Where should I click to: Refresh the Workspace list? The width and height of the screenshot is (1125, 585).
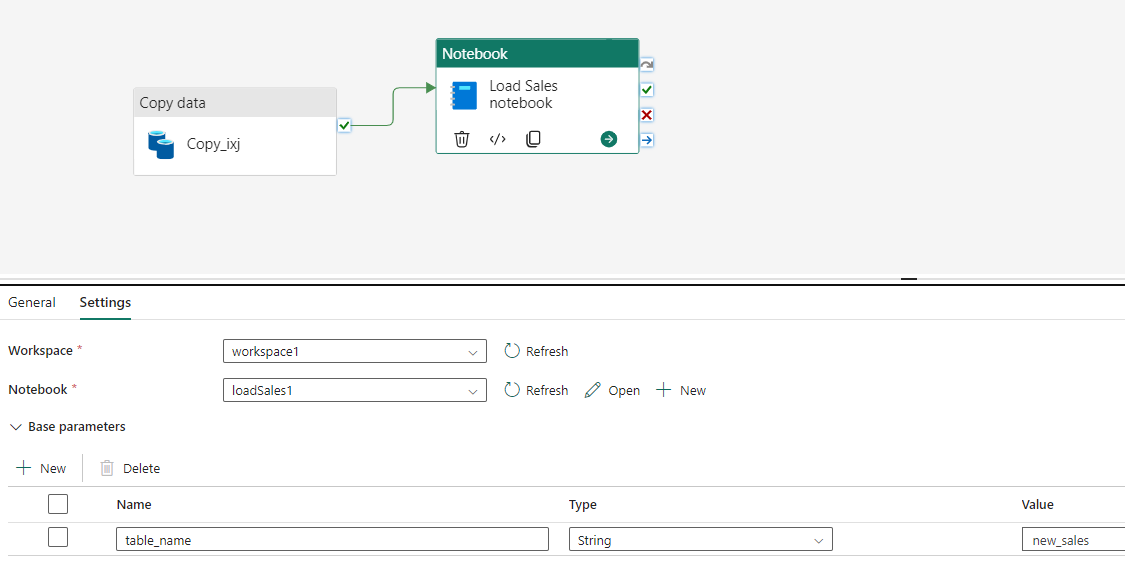coord(536,351)
